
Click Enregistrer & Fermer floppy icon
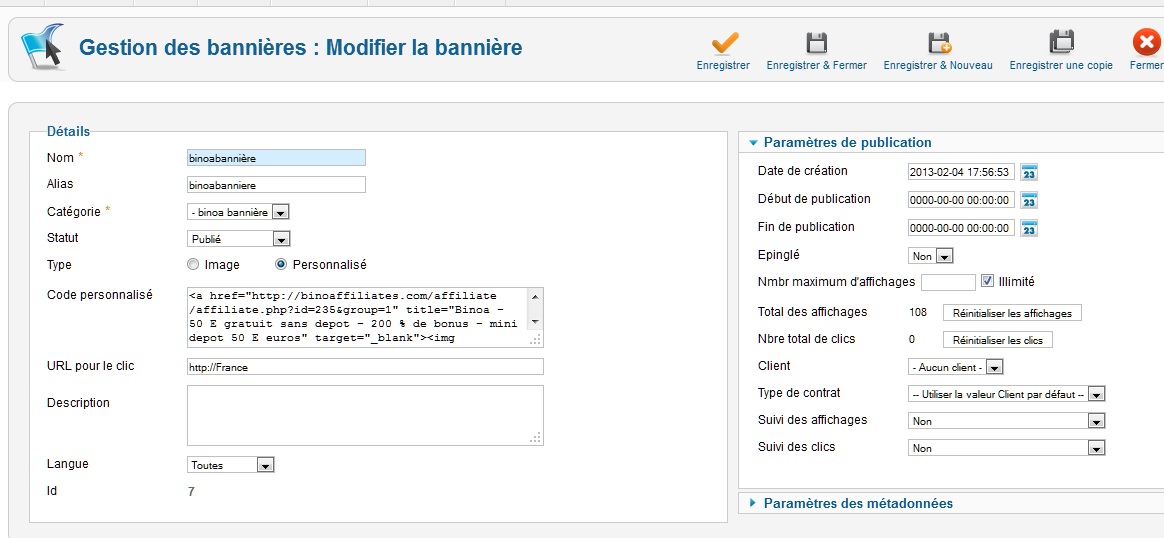coord(816,43)
